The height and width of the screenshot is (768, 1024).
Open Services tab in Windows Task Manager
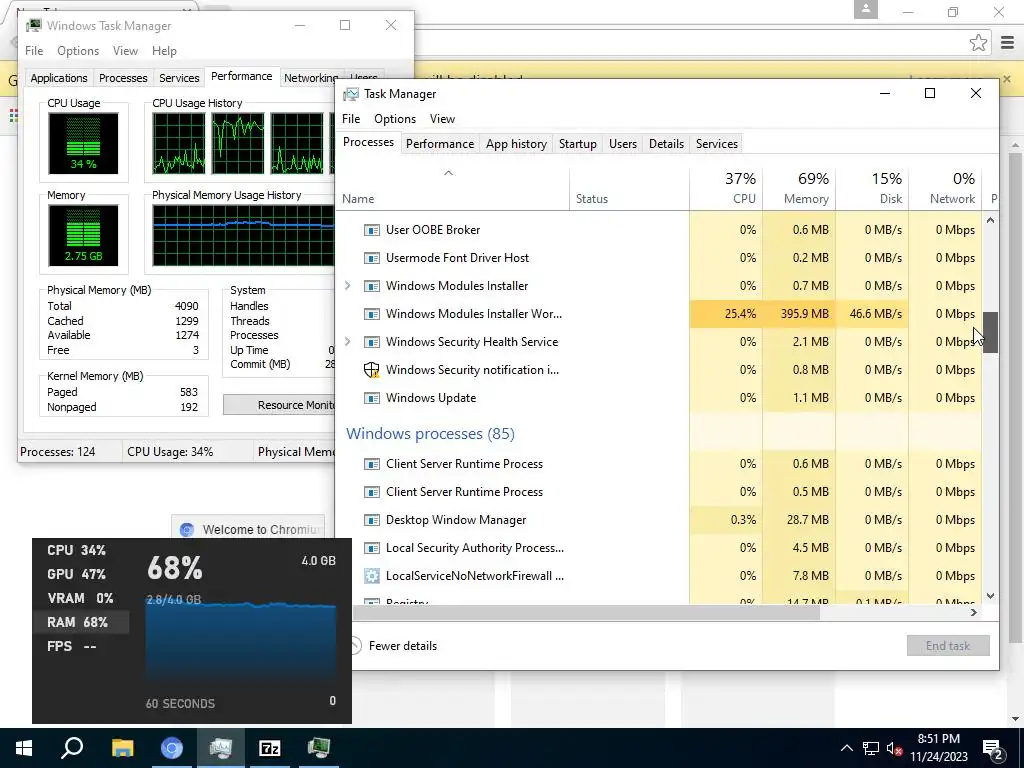179,78
